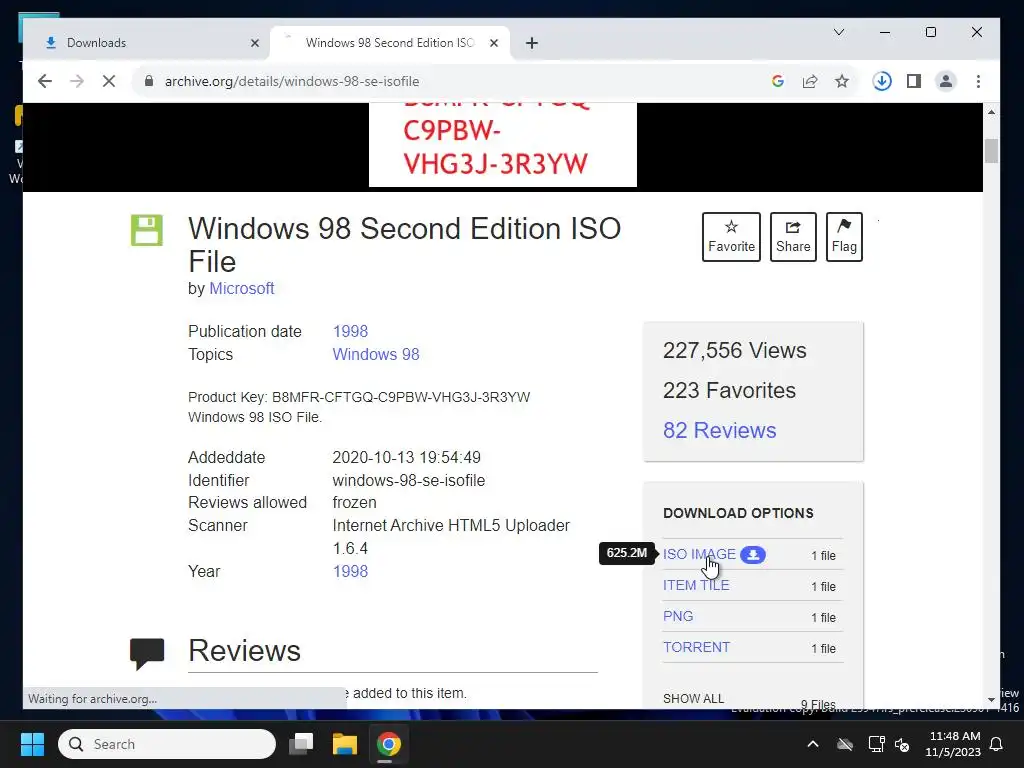
Task: Click the Share button on archive page
Action: tap(793, 236)
